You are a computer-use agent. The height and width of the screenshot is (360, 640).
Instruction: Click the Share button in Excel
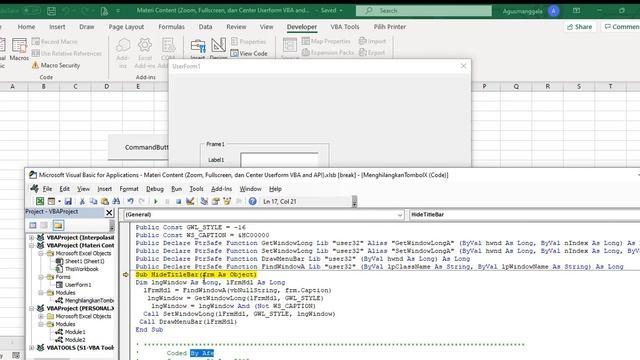coord(580,27)
